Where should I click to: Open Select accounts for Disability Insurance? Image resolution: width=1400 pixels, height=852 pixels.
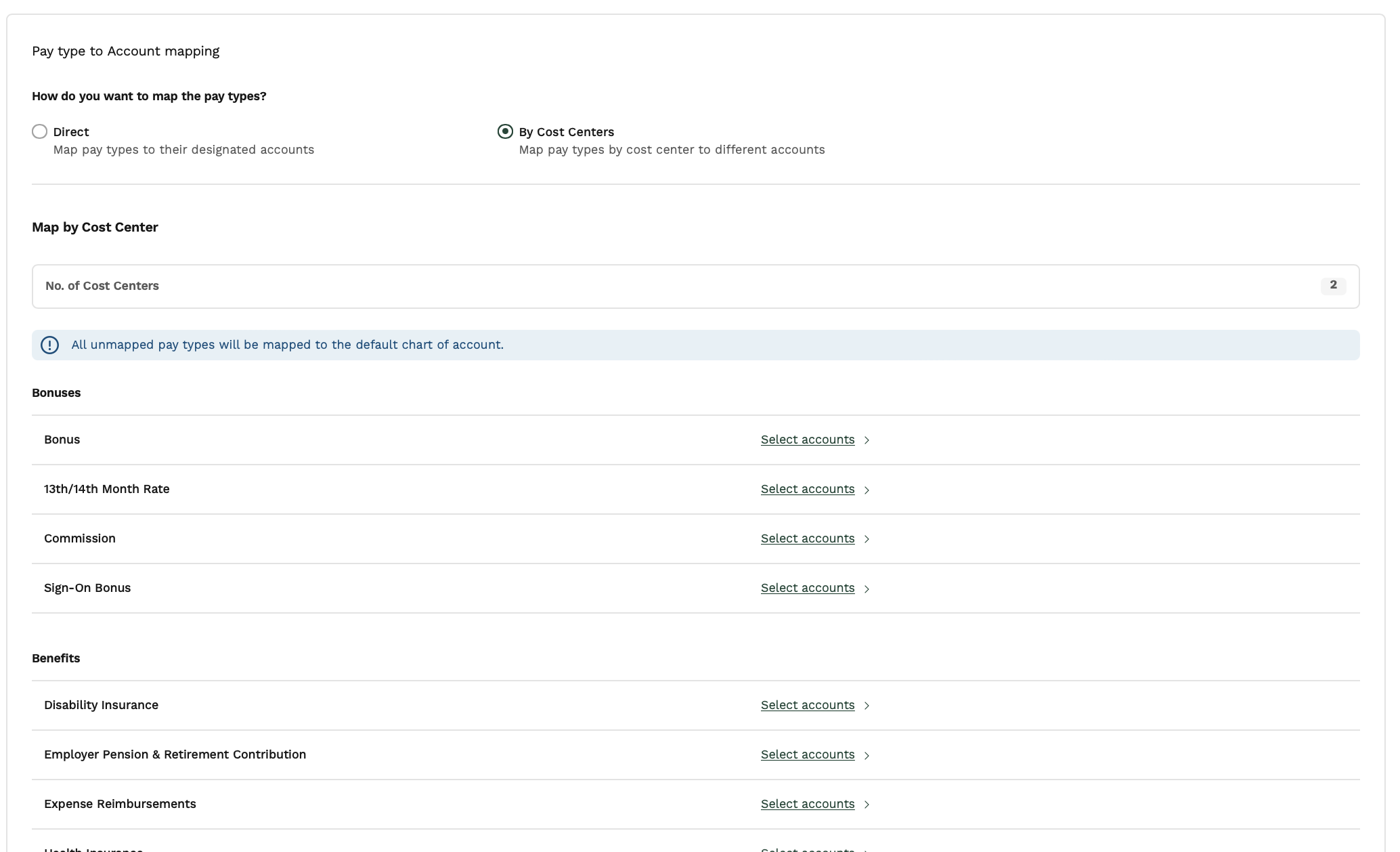[x=807, y=705]
